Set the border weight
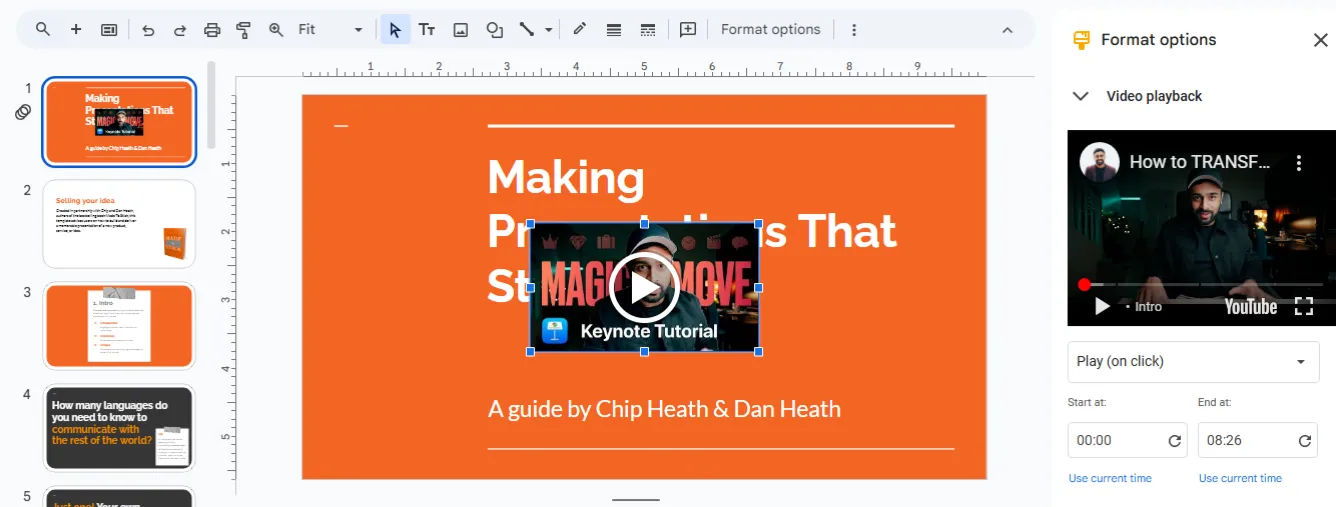This screenshot has height=507, width=1336. [614, 30]
